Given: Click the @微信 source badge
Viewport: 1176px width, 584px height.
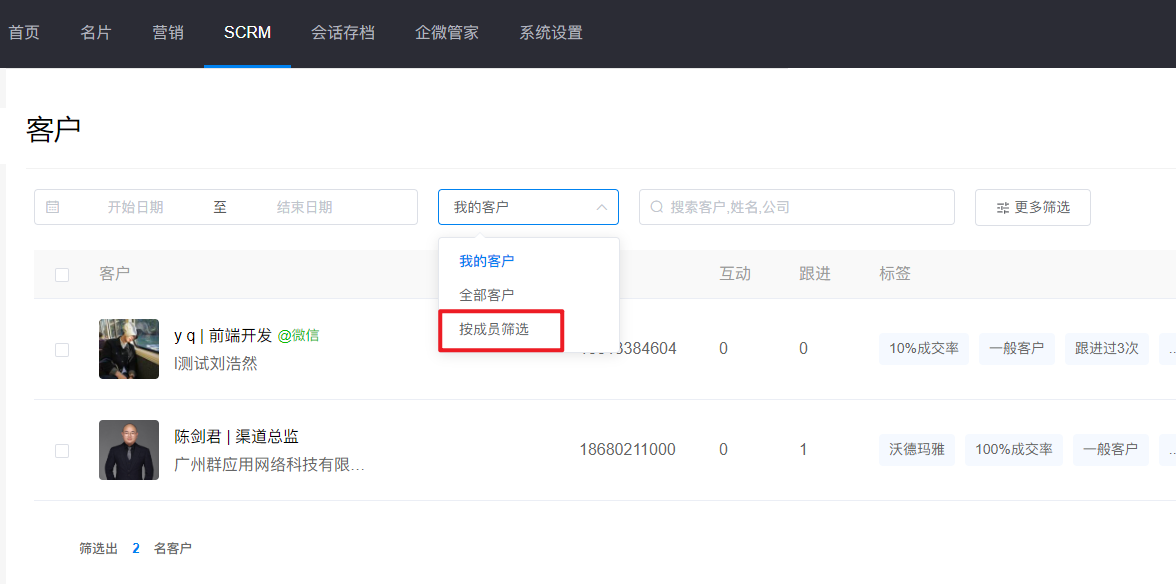Looking at the screenshot, I should 298,336.
